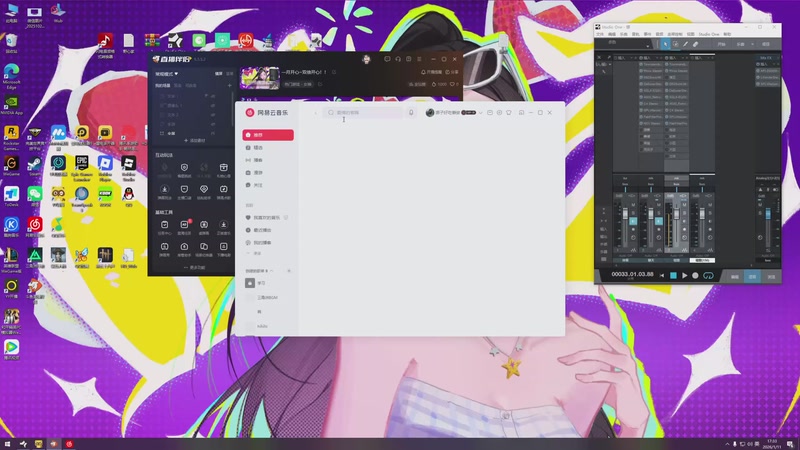This screenshot has width=800, height=450.
Task: Click the microphone icon beside NetEase search box
Action: pyautogui.click(x=411, y=112)
